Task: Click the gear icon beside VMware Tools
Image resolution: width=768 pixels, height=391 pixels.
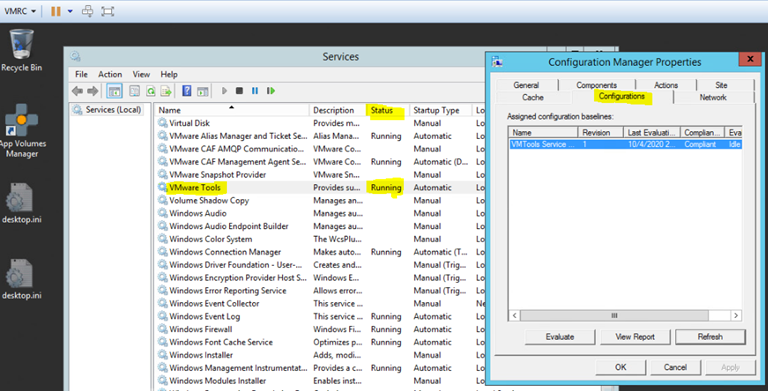Action: click(163, 187)
